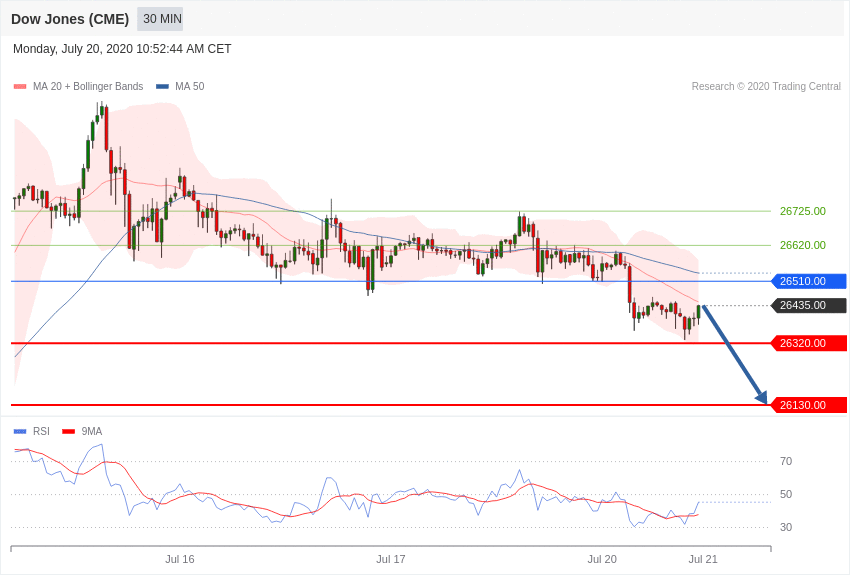Click the Jul 17 date axis label
Viewport: 850px width, 576px height.
tap(391, 559)
